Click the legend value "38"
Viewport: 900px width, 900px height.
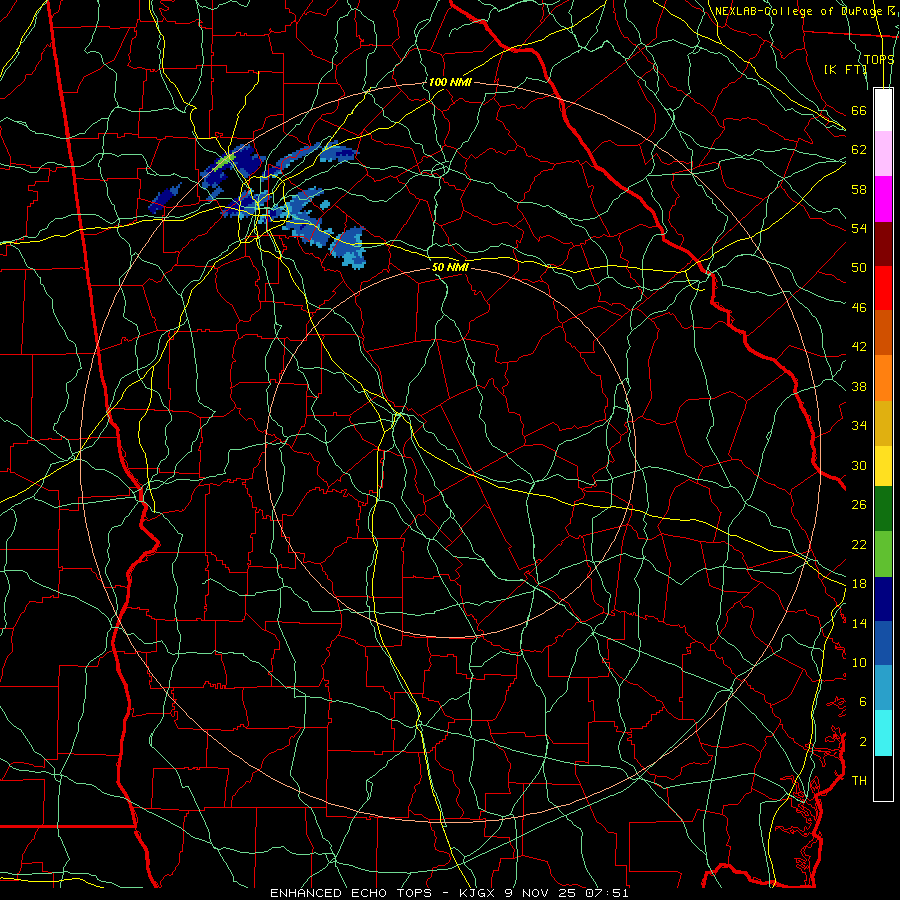pyautogui.click(x=859, y=386)
